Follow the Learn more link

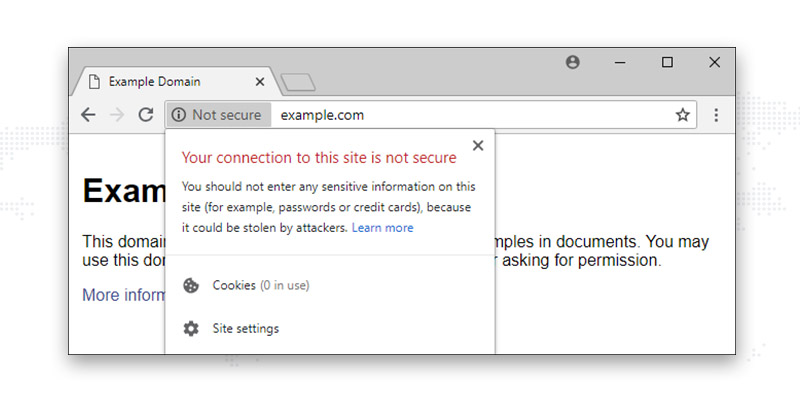pos(383,228)
